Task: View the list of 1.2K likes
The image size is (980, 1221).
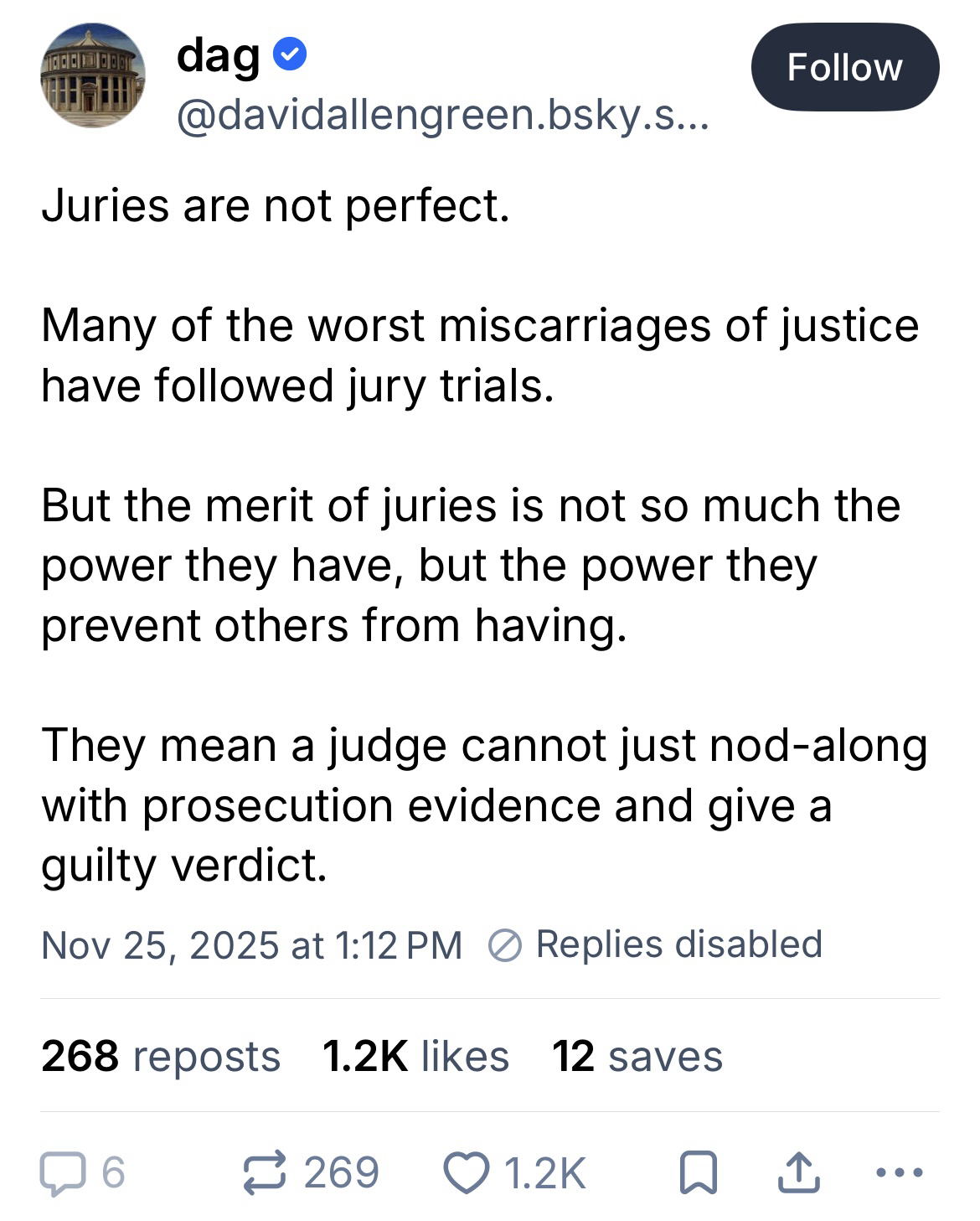Action: [415, 1056]
